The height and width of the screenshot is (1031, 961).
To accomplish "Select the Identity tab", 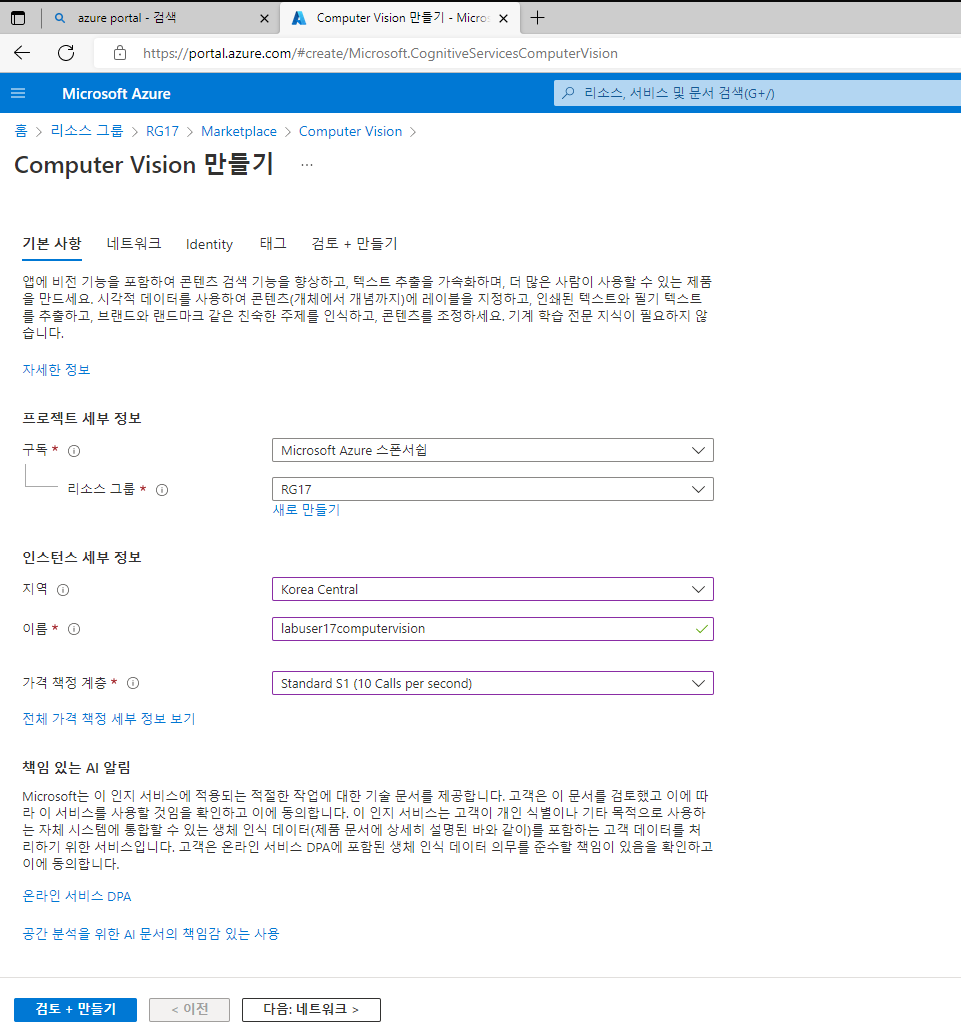I will pos(209,245).
